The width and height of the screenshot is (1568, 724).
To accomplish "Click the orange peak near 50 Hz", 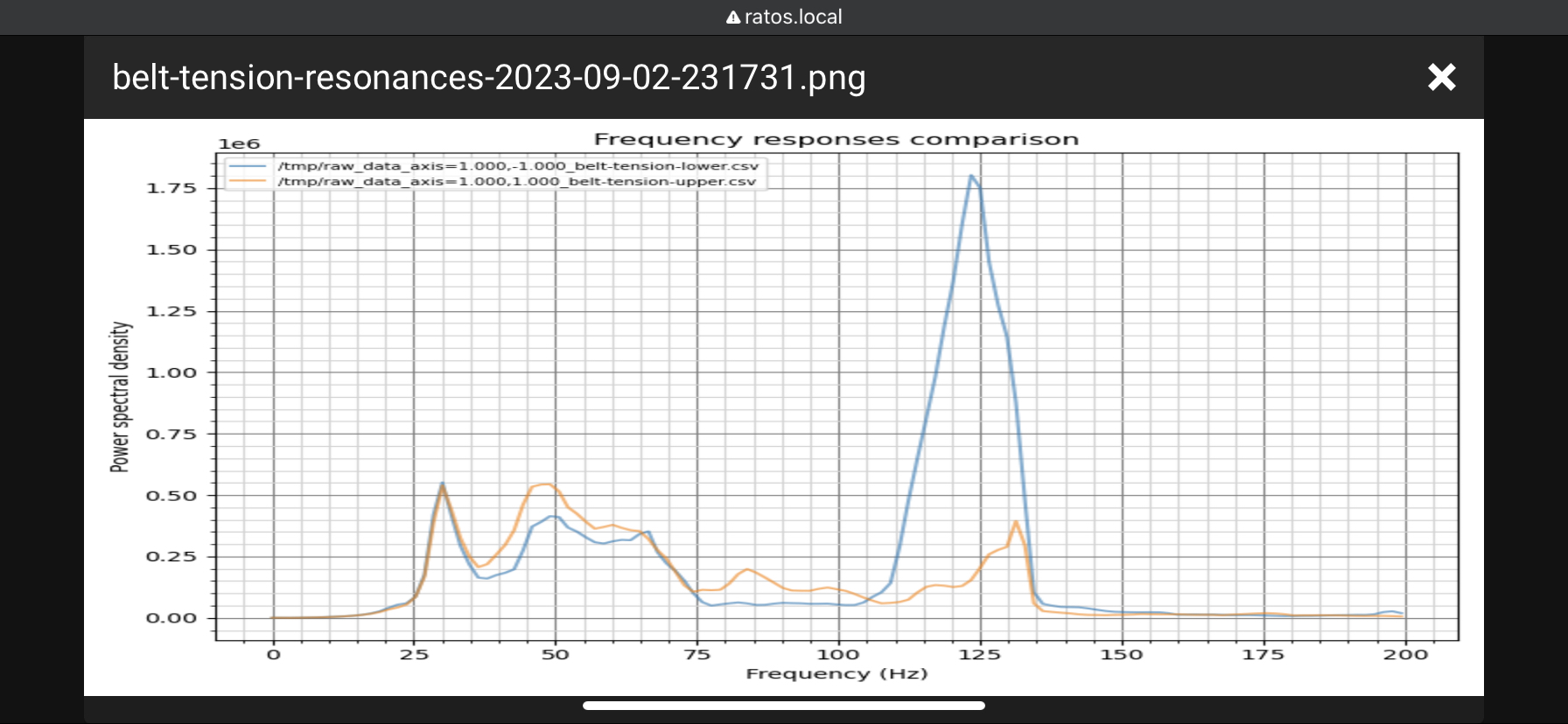I will 544,484.
